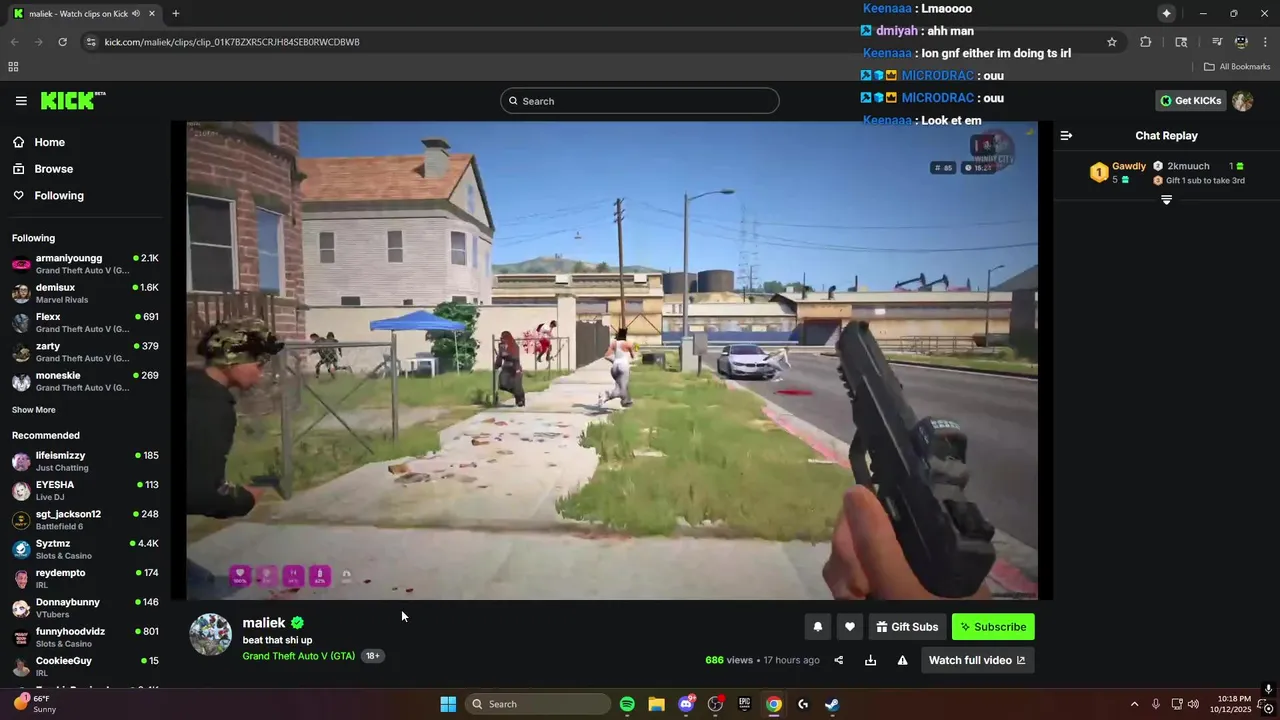Open a new browser tab
Image resolution: width=1280 pixels, height=720 pixels.
point(175,14)
